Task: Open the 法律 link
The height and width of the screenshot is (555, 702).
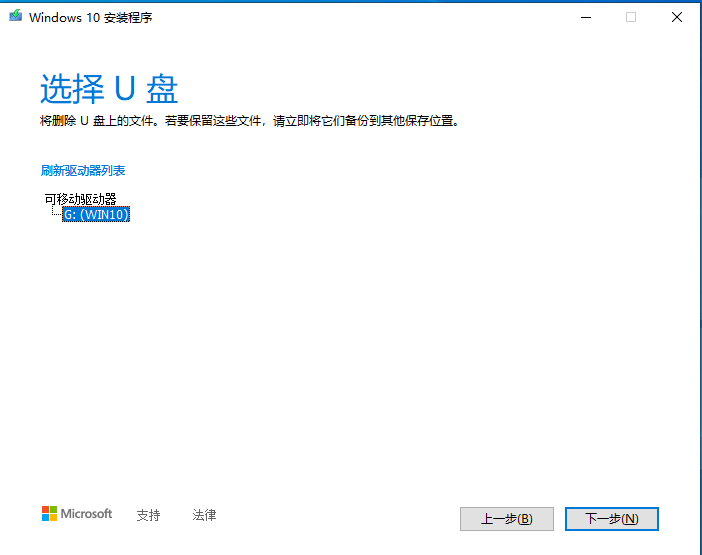Action: click(204, 515)
